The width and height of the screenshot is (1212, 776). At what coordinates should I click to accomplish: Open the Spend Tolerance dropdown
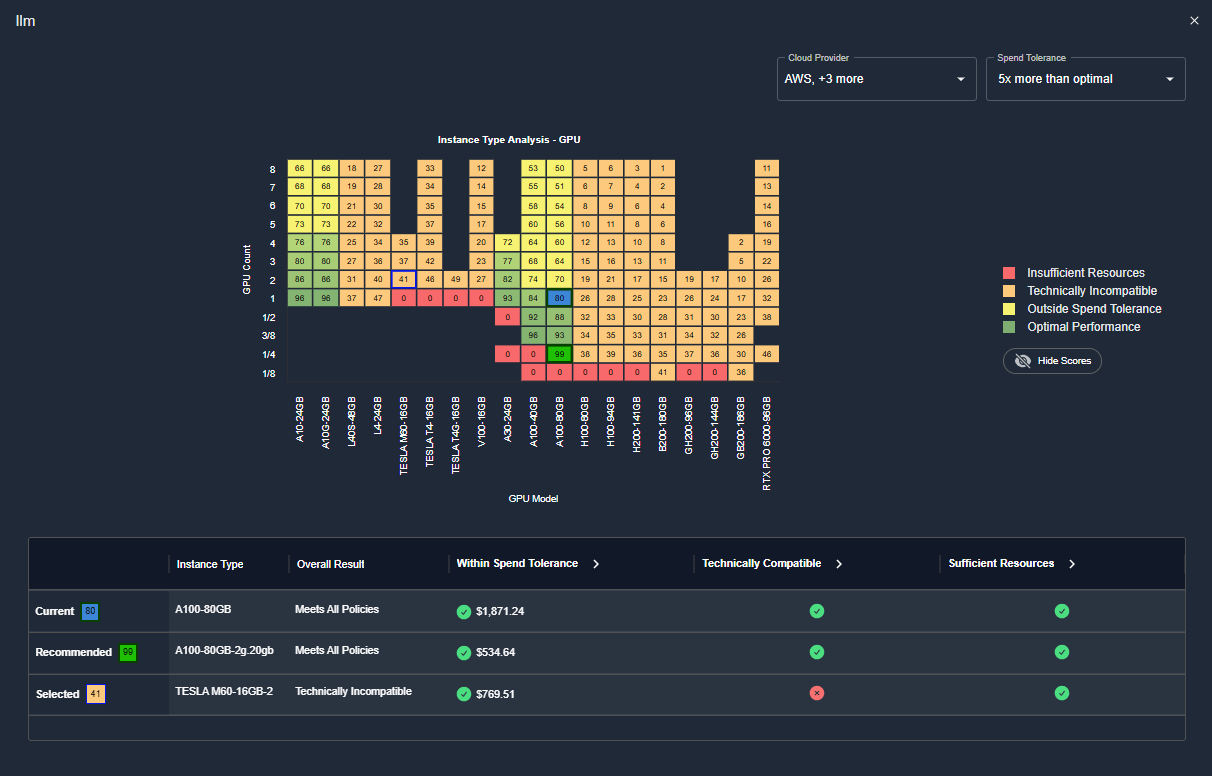pyautogui.click(x=1086, y=79)
